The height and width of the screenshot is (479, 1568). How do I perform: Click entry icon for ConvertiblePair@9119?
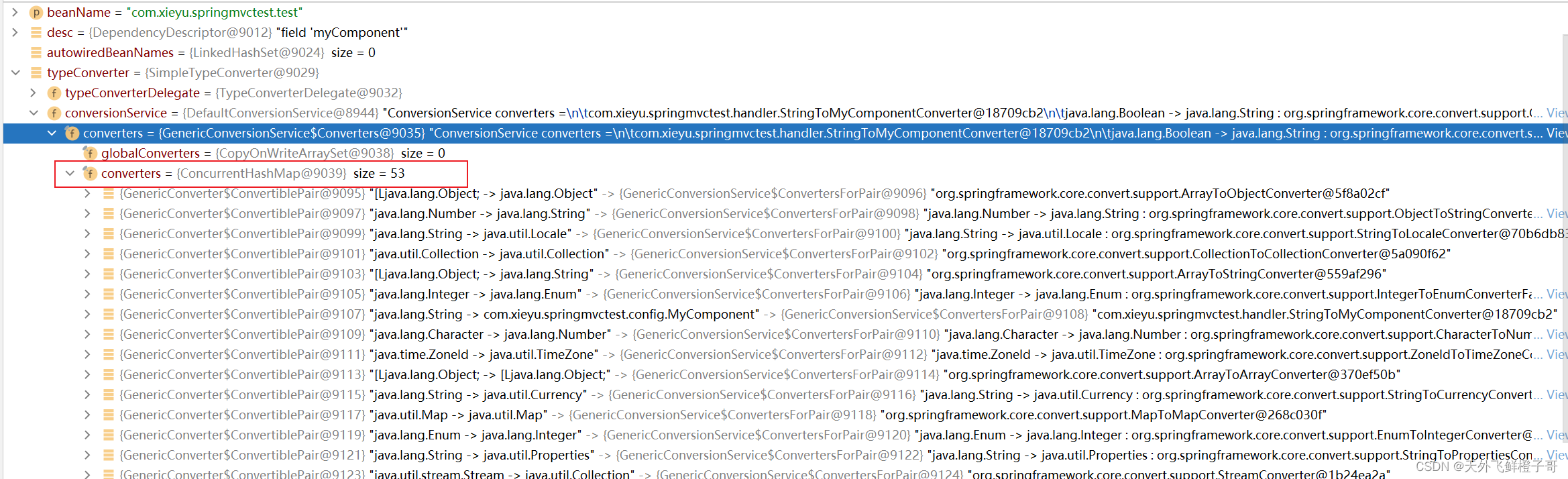click(x=108, y=435)
